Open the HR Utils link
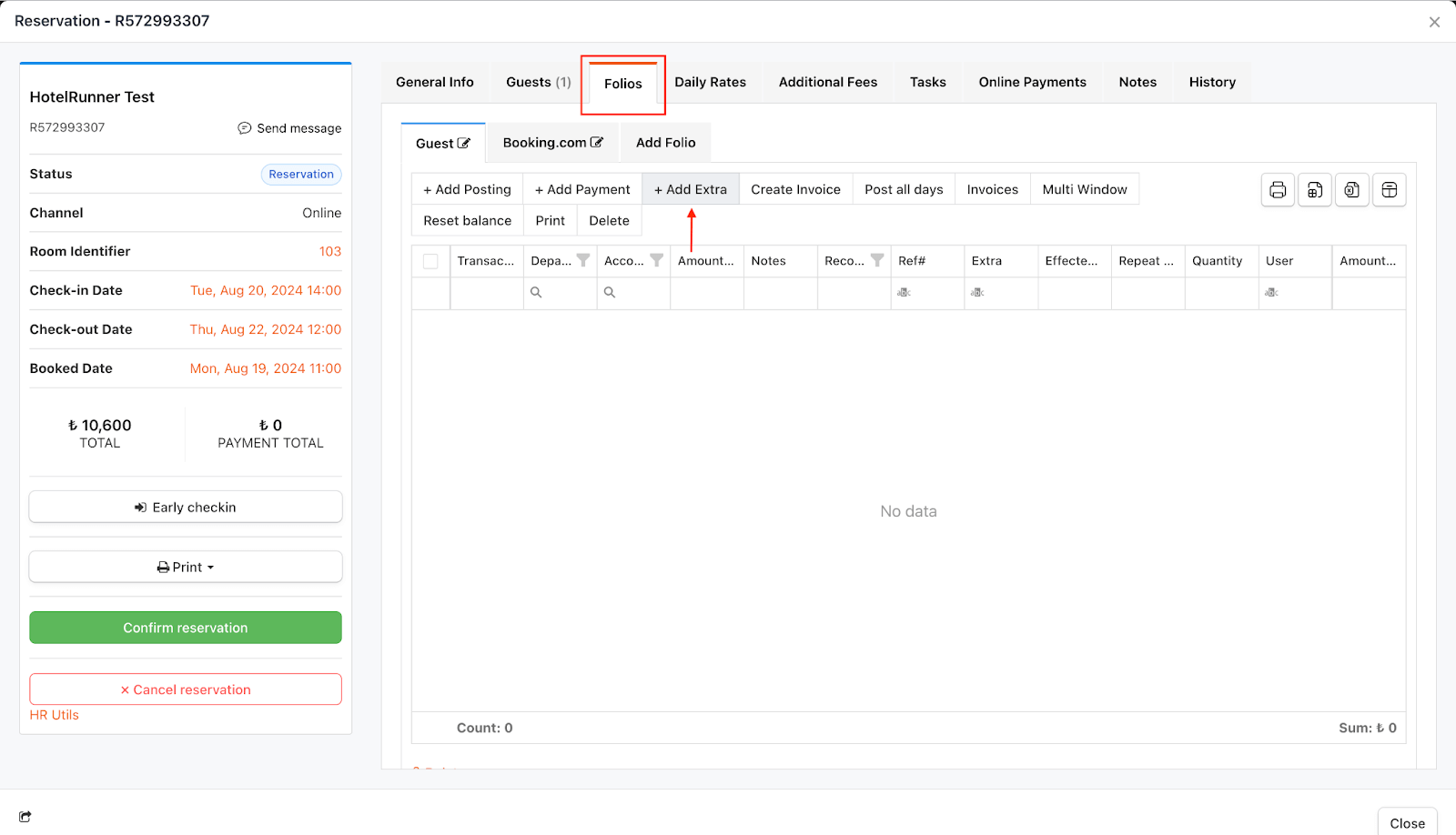Screen dimensions: 1456x835 (x=55, y=715)
